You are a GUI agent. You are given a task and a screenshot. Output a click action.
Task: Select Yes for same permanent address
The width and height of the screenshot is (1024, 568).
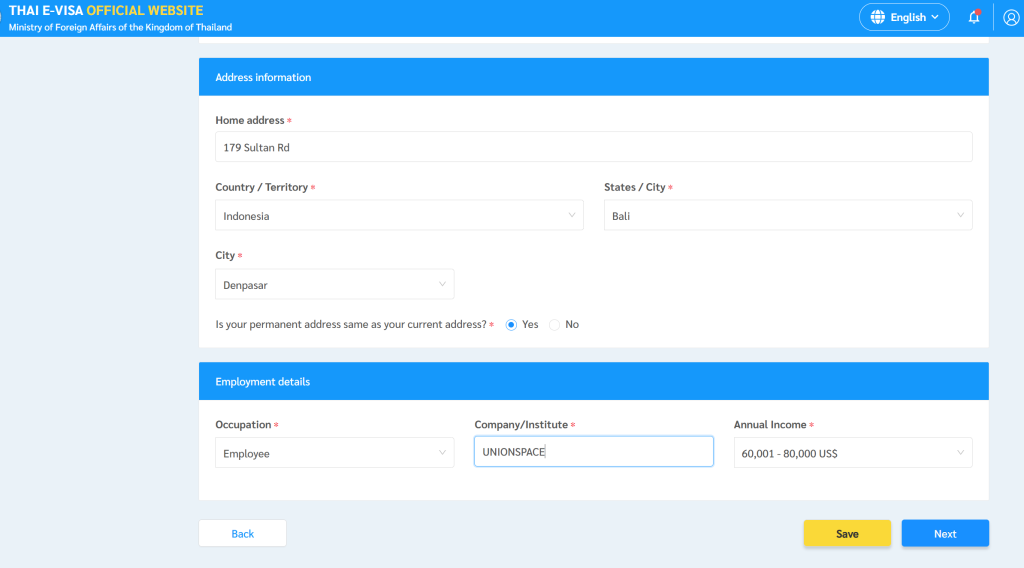pos(511,324)
